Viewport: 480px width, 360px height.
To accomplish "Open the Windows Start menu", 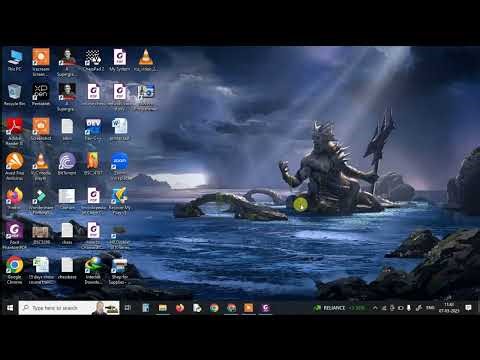I will [x=10, y=308].
